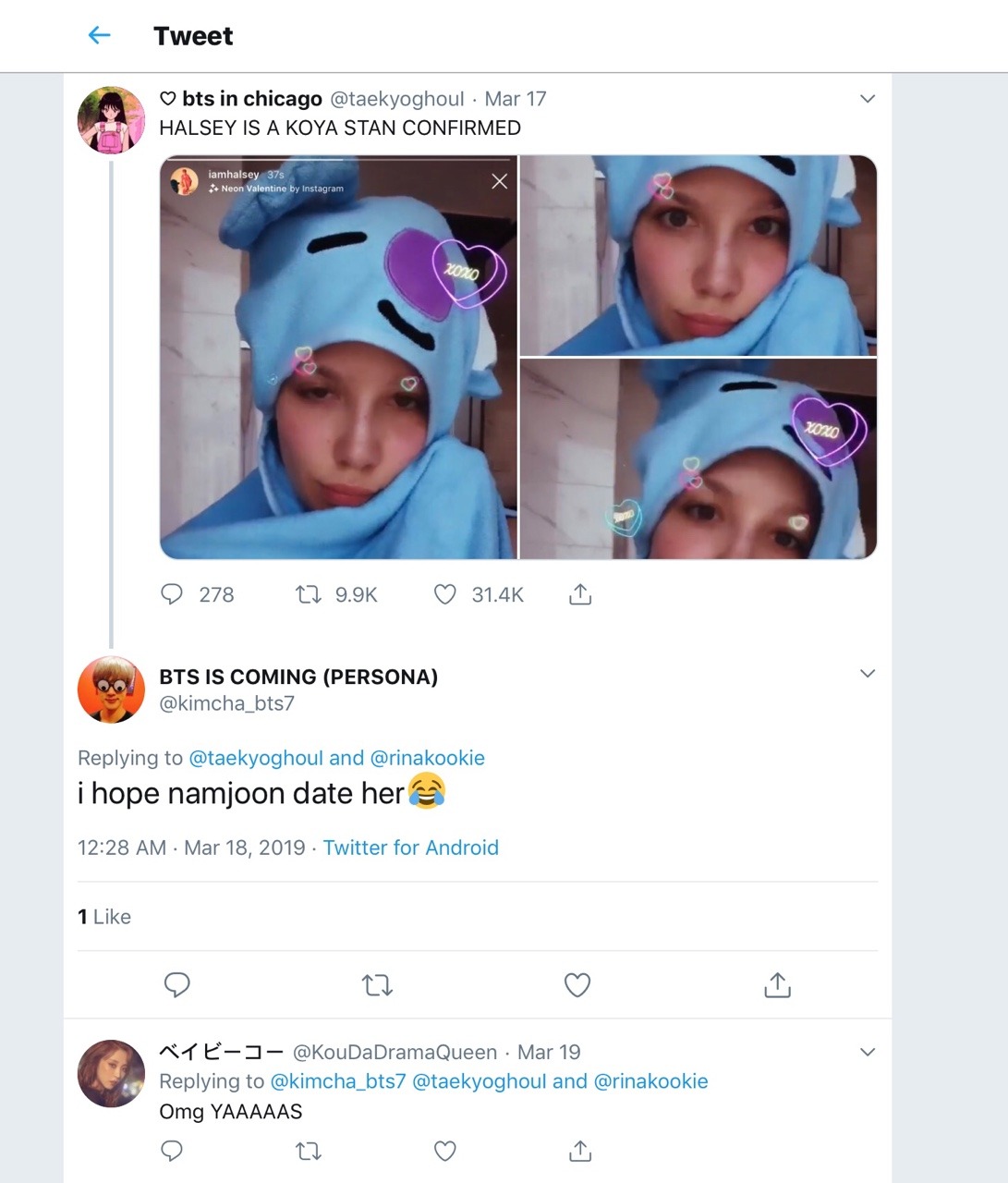Like the 'Omg YAAAAAS' reply
Viewport: 1008px width, 1183px height.
[x=445, y=1151]
